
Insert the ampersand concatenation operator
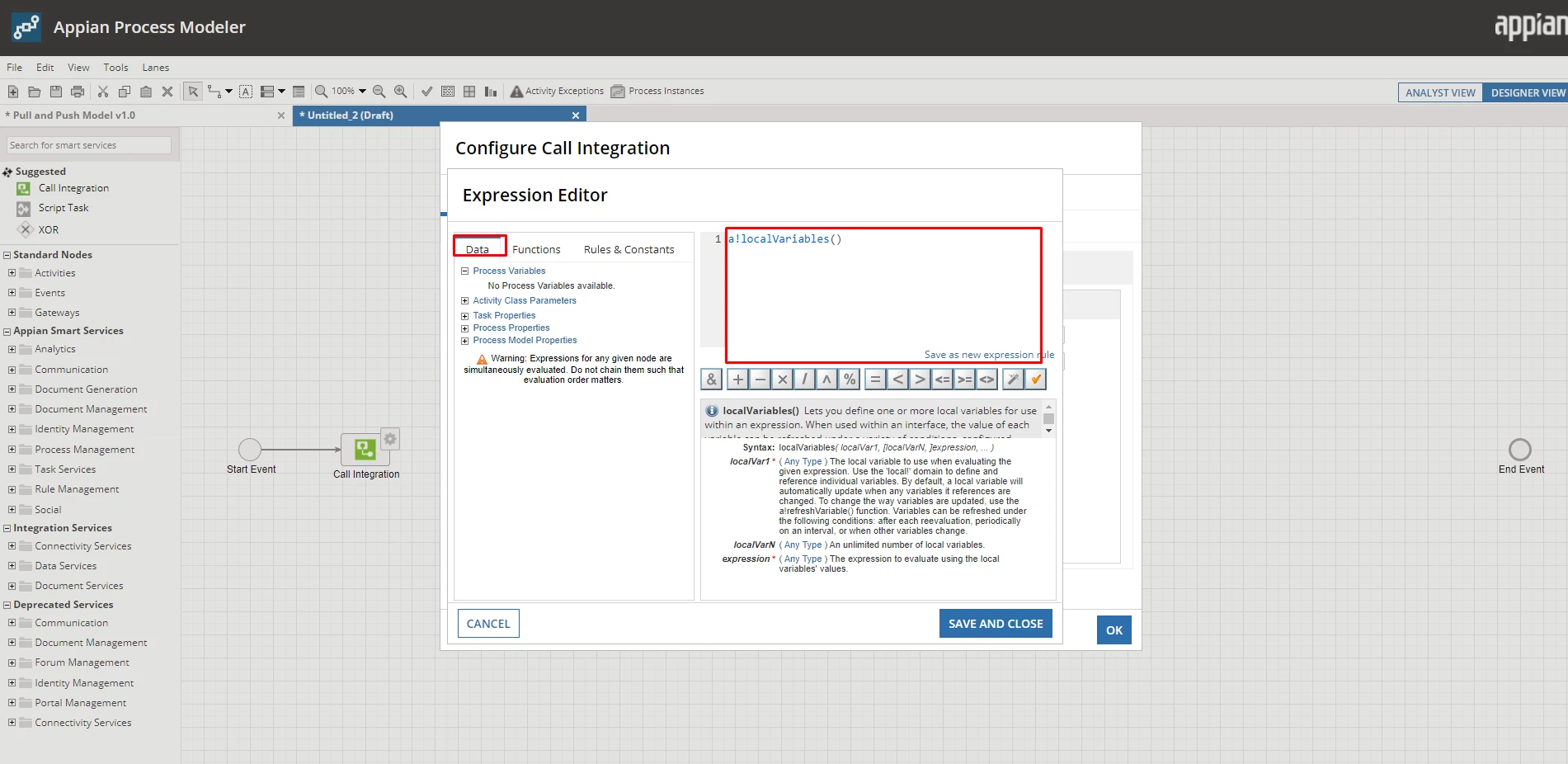click(x=712, y=380)
